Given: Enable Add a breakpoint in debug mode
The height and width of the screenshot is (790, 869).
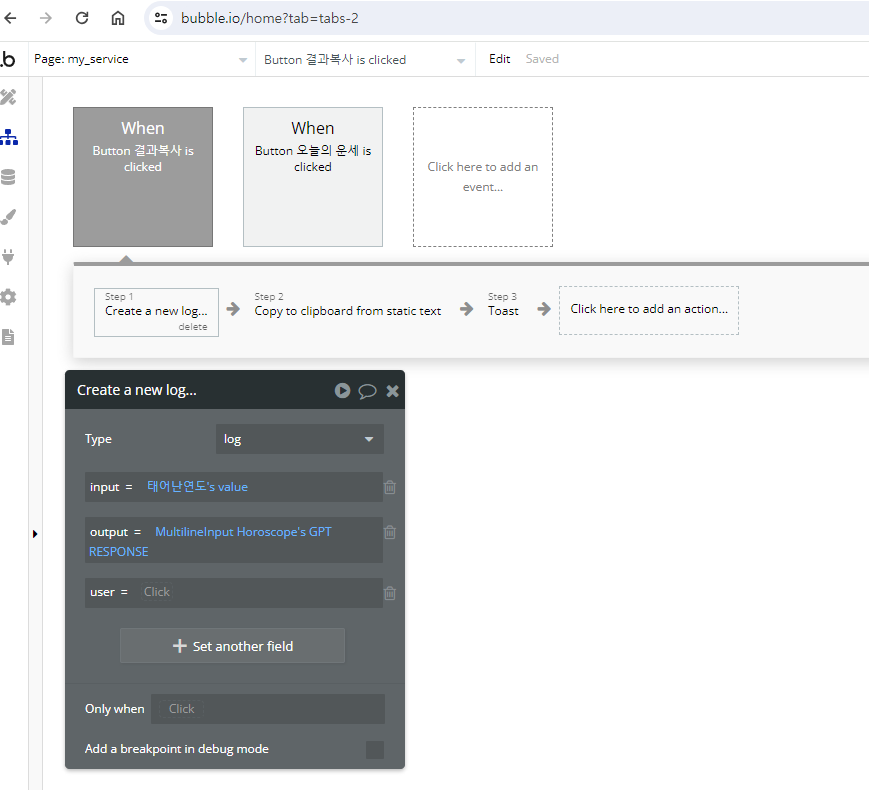Looking at the screenshot, I should click(x=375, y=750).
